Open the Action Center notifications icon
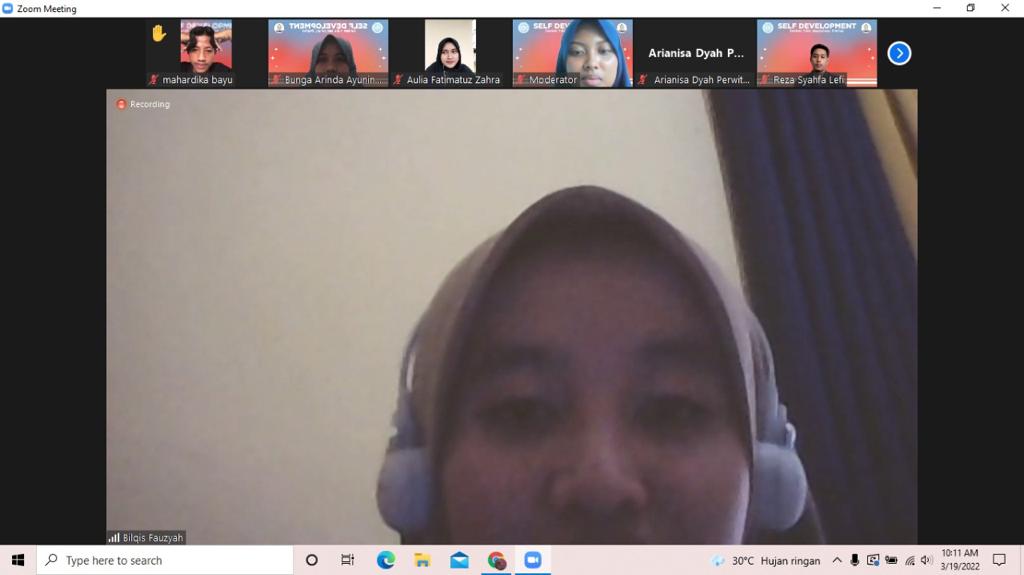The height and width of the screenshot is (575, 1024). [999, 561]
